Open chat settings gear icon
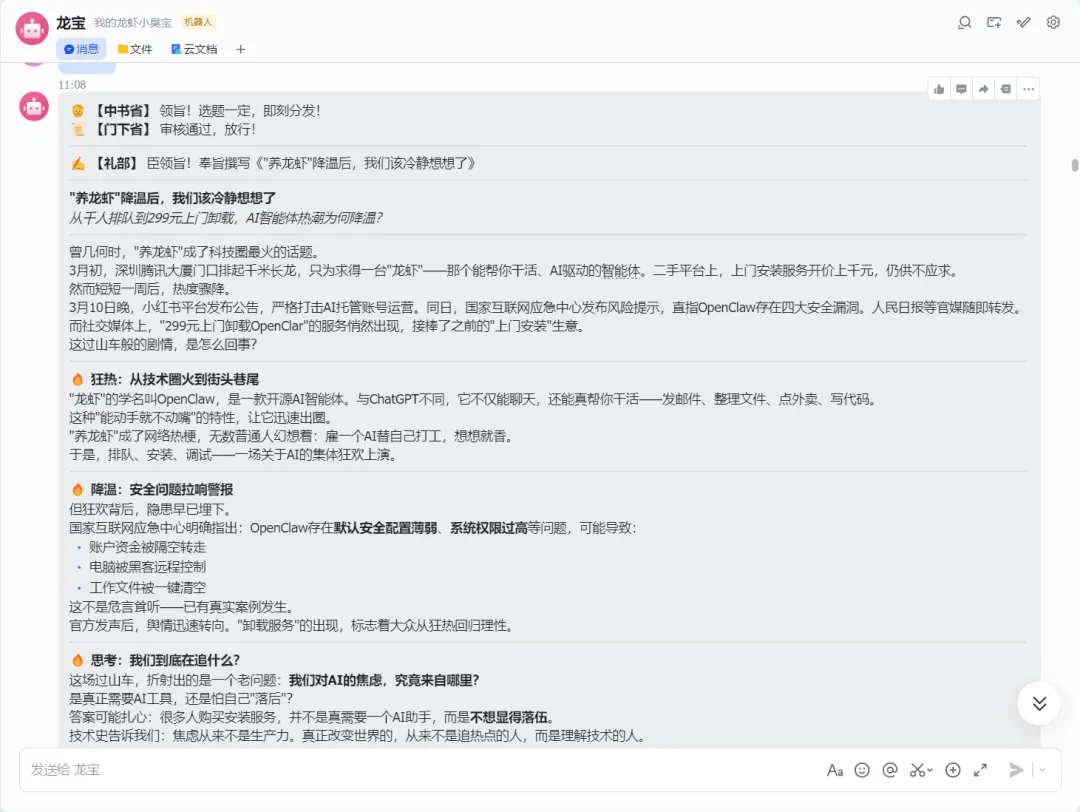 point(1053,23)
